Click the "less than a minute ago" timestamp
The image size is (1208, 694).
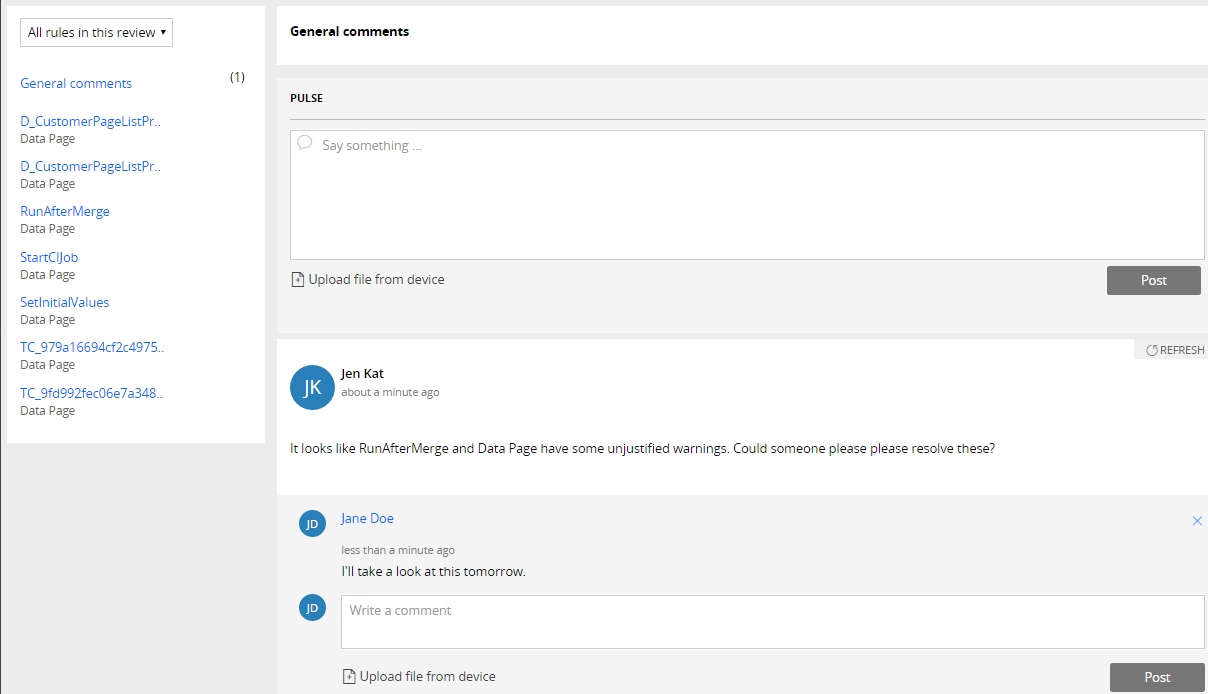click(398, 550)
